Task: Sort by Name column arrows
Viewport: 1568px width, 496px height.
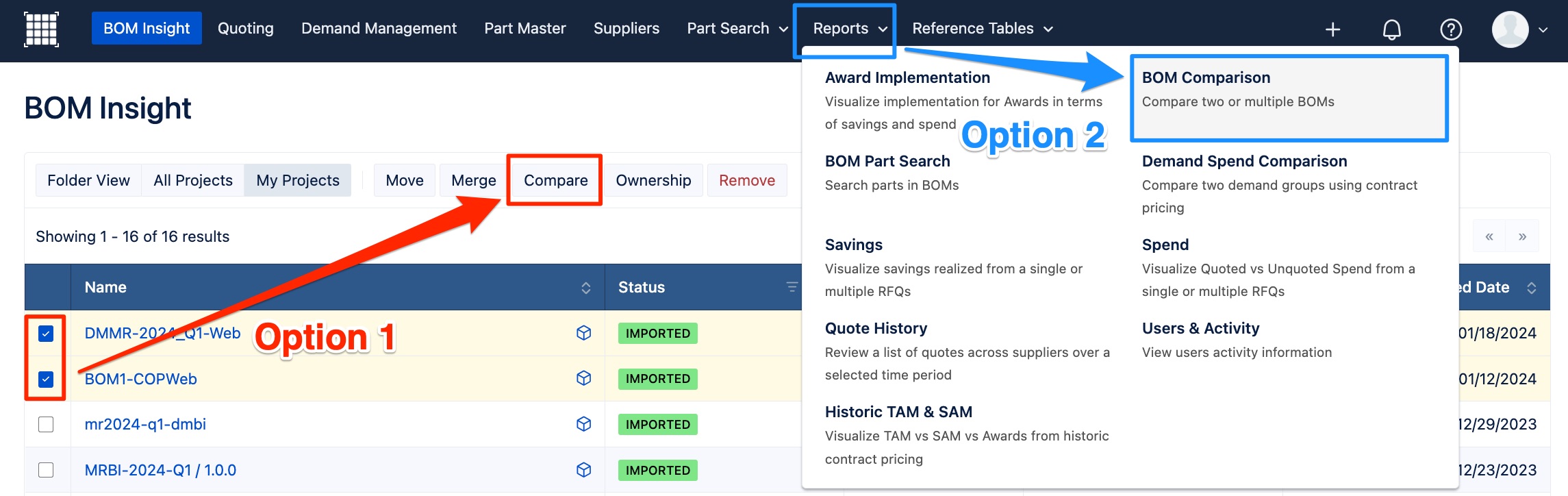Action: (586, 288)
